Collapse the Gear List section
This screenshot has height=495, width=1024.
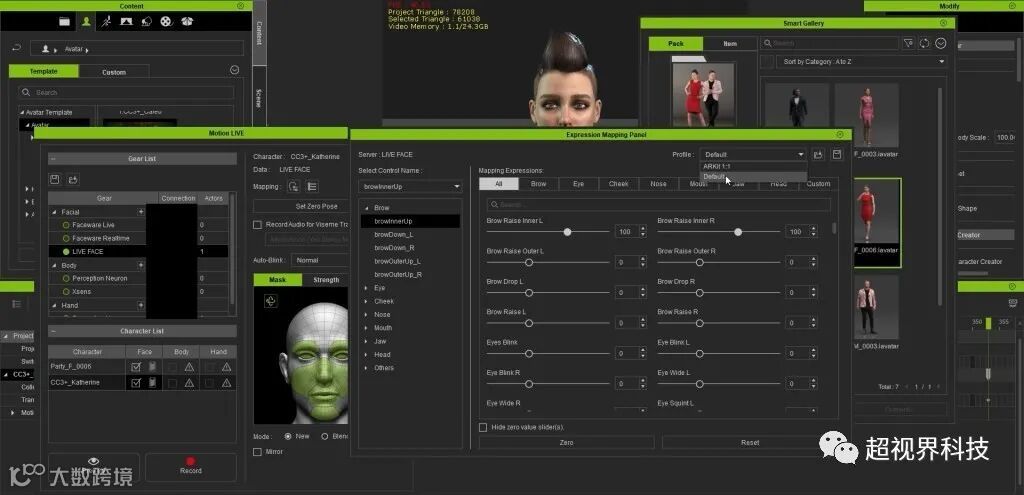click(x=53, y=159)
